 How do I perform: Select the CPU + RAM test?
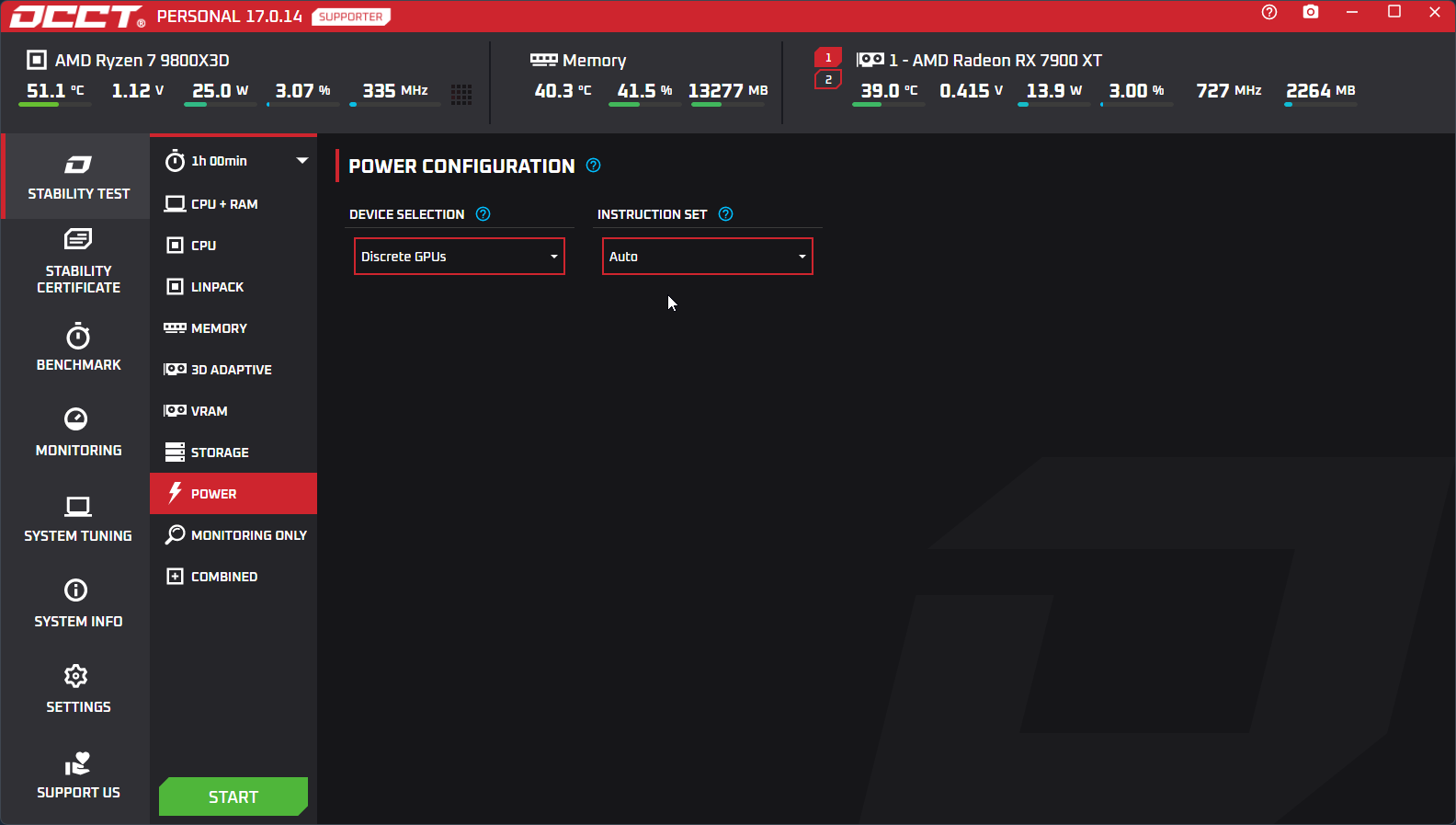(233, 204)
